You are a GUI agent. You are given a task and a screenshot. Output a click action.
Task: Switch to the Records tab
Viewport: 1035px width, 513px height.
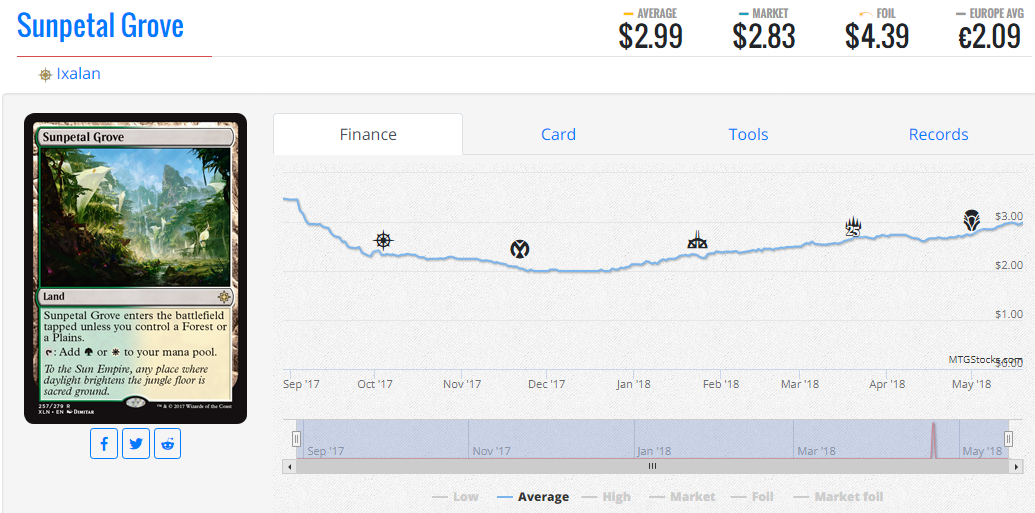[938, 135]
